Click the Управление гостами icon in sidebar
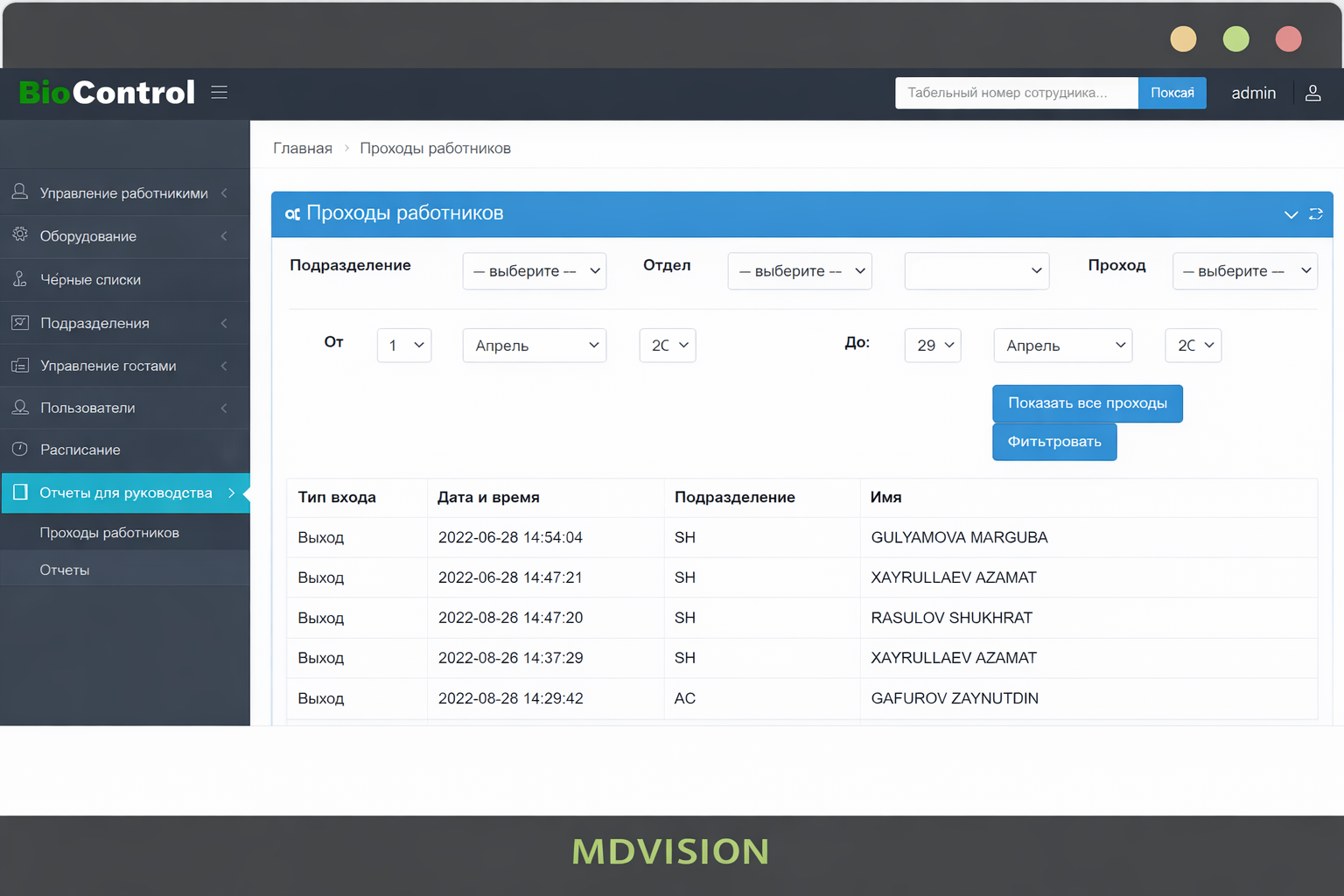Viewport: 1344px width, 896px height. tap(20, 366)
